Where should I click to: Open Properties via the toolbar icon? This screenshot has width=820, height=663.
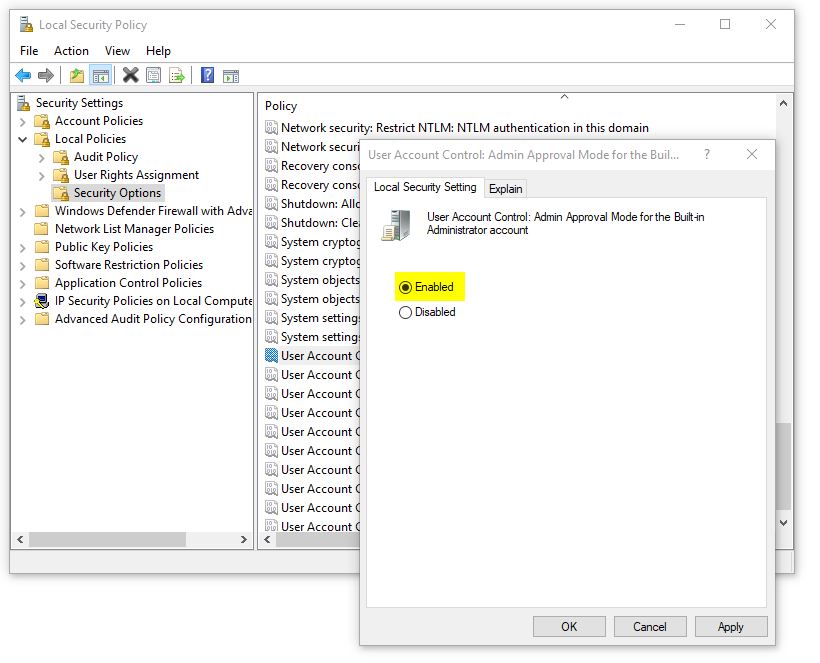pos(154,75)
